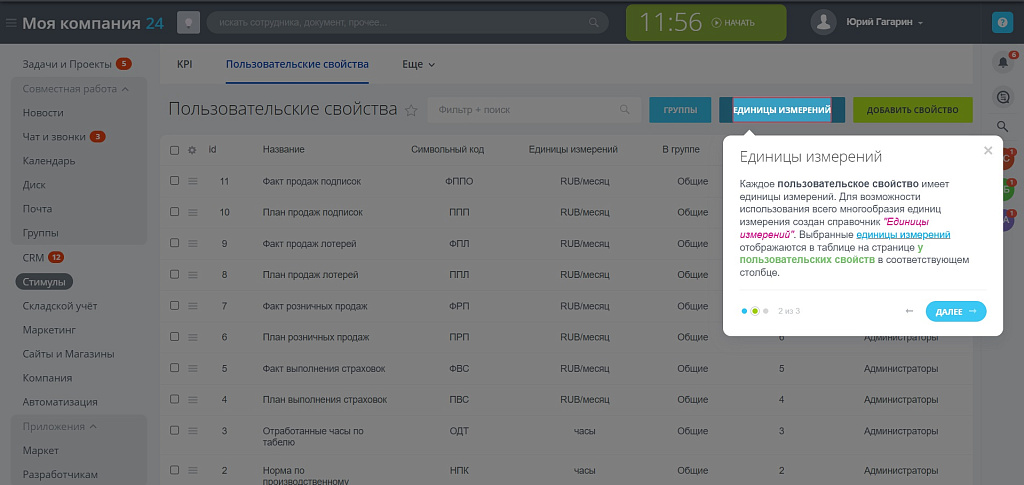The width and height of the screenshot is (1024, 485).
Task: Expand the Еще tab dropdown
Action: point(418,64)
